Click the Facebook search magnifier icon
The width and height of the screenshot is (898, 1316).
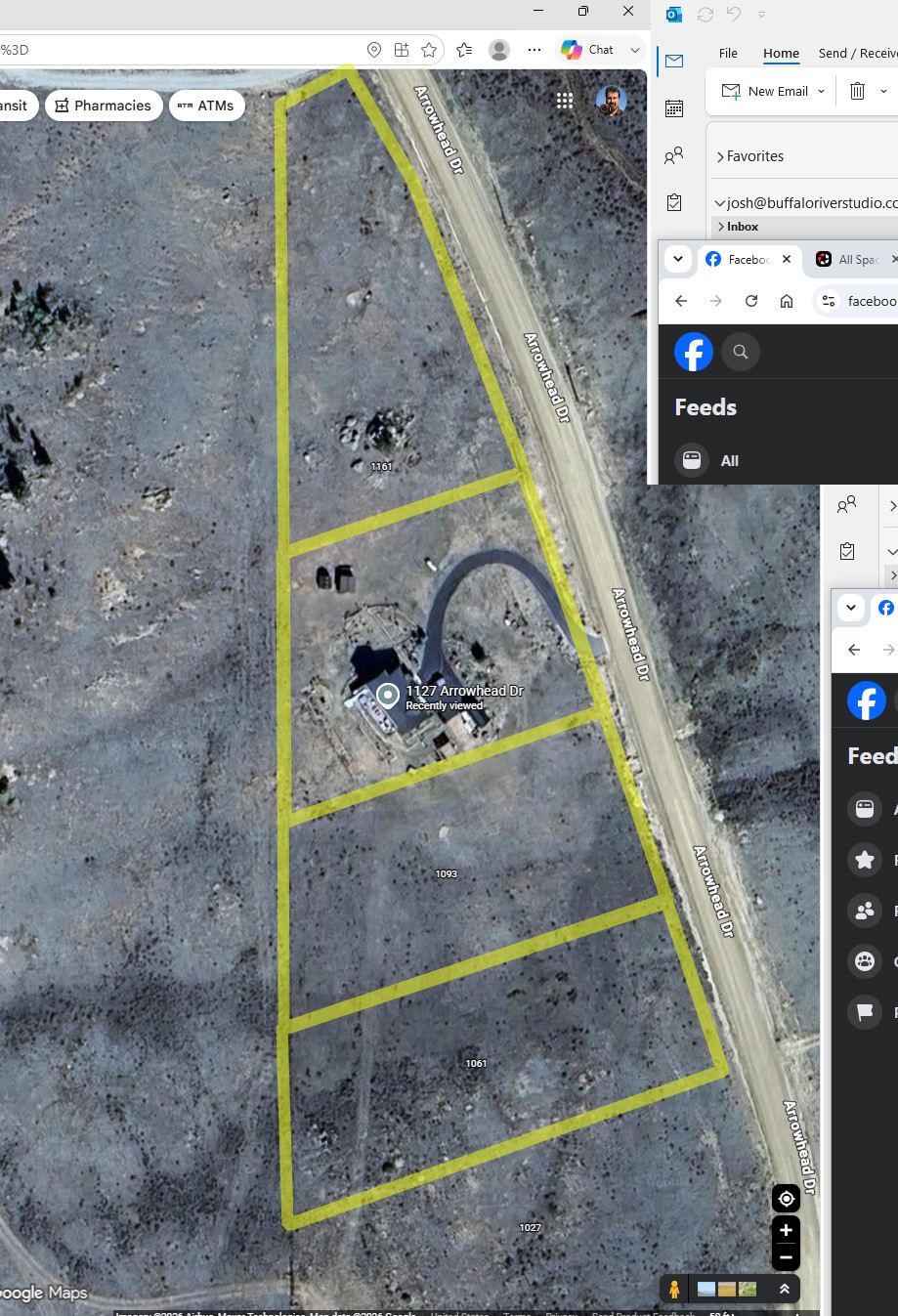coord(741,352)
